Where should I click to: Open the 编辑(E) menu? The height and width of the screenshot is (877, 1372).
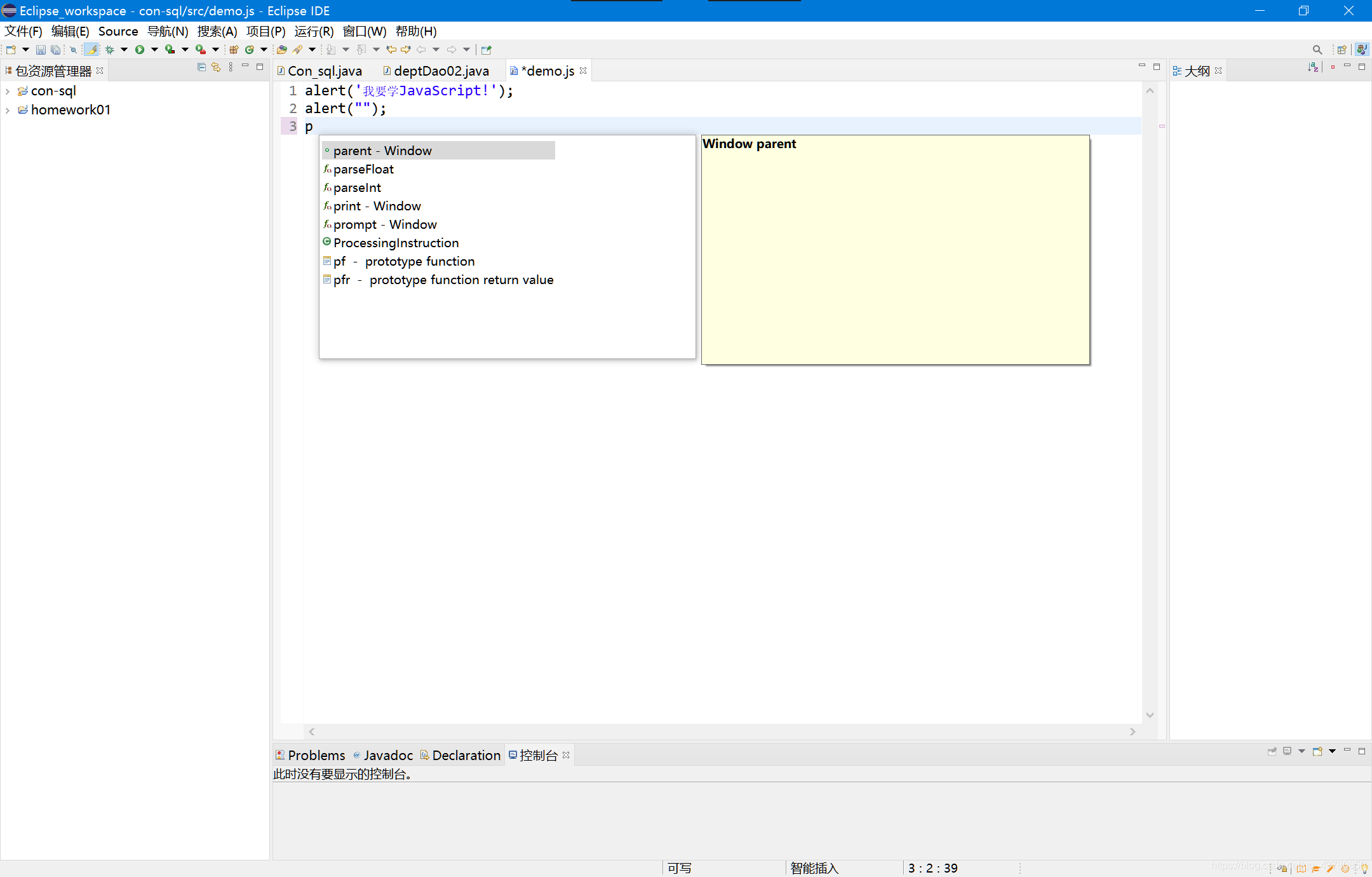[x=70, y=31]
